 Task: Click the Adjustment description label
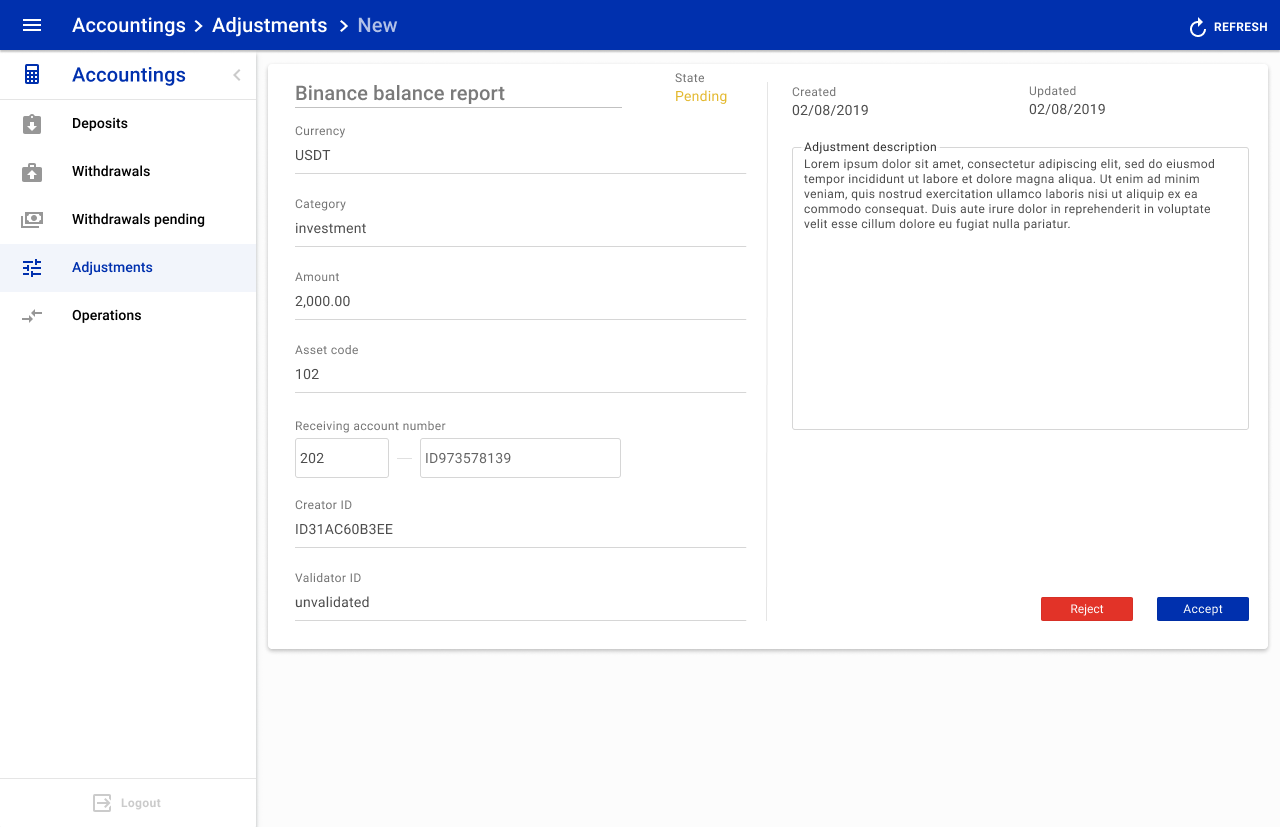pos(870,147)
